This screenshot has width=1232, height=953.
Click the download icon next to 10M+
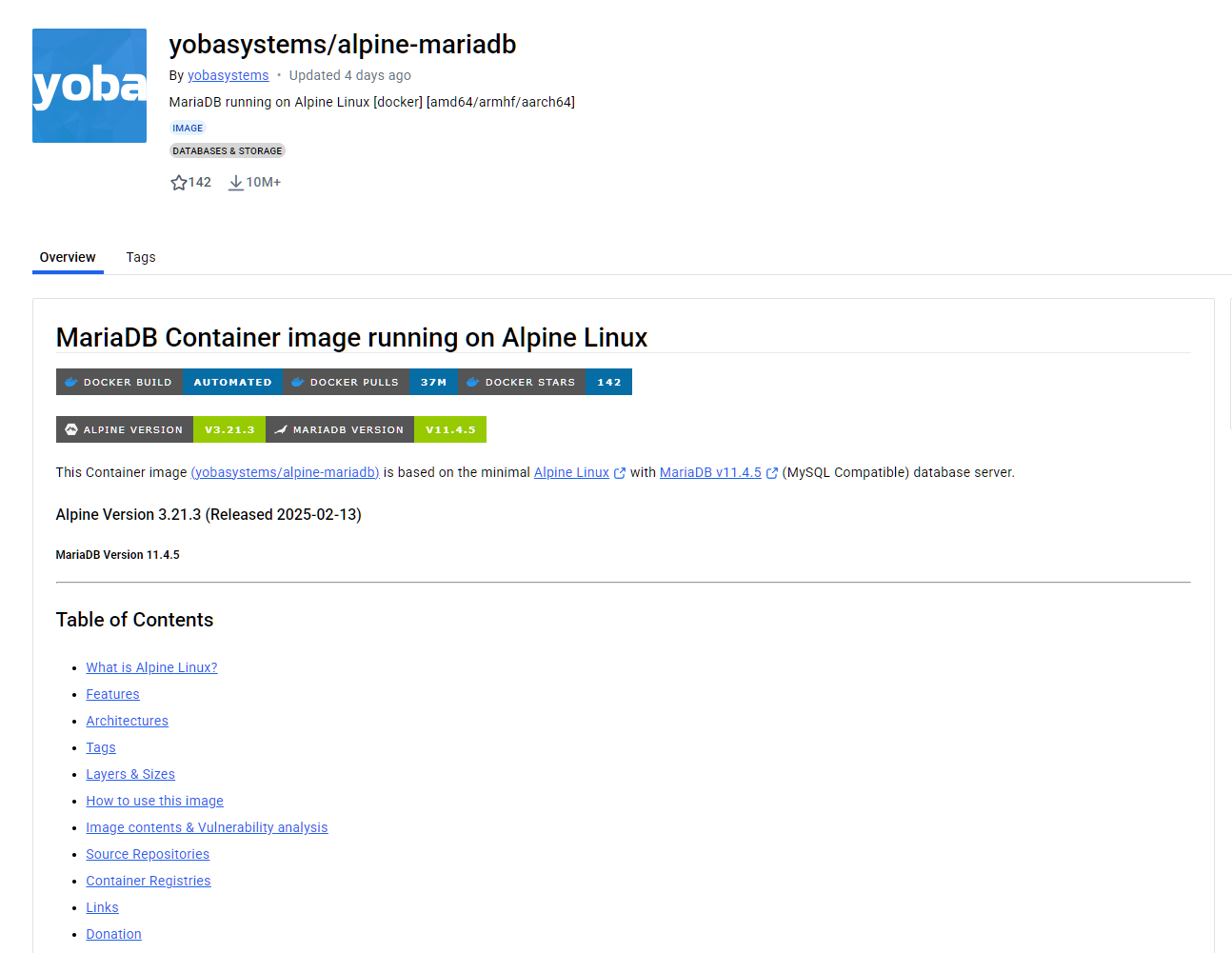(x=235, y=183)
